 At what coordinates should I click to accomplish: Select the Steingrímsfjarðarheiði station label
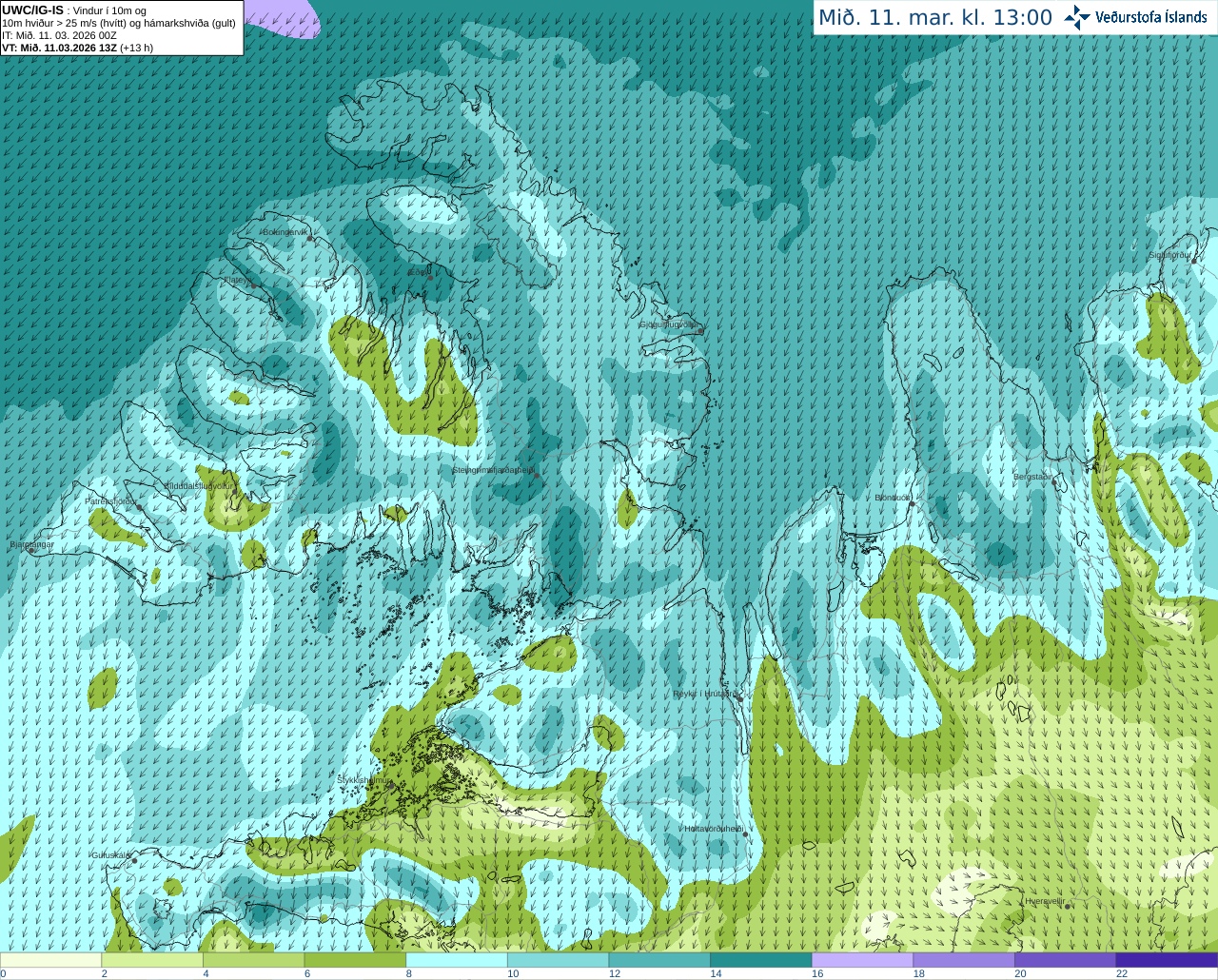[492, 470]
